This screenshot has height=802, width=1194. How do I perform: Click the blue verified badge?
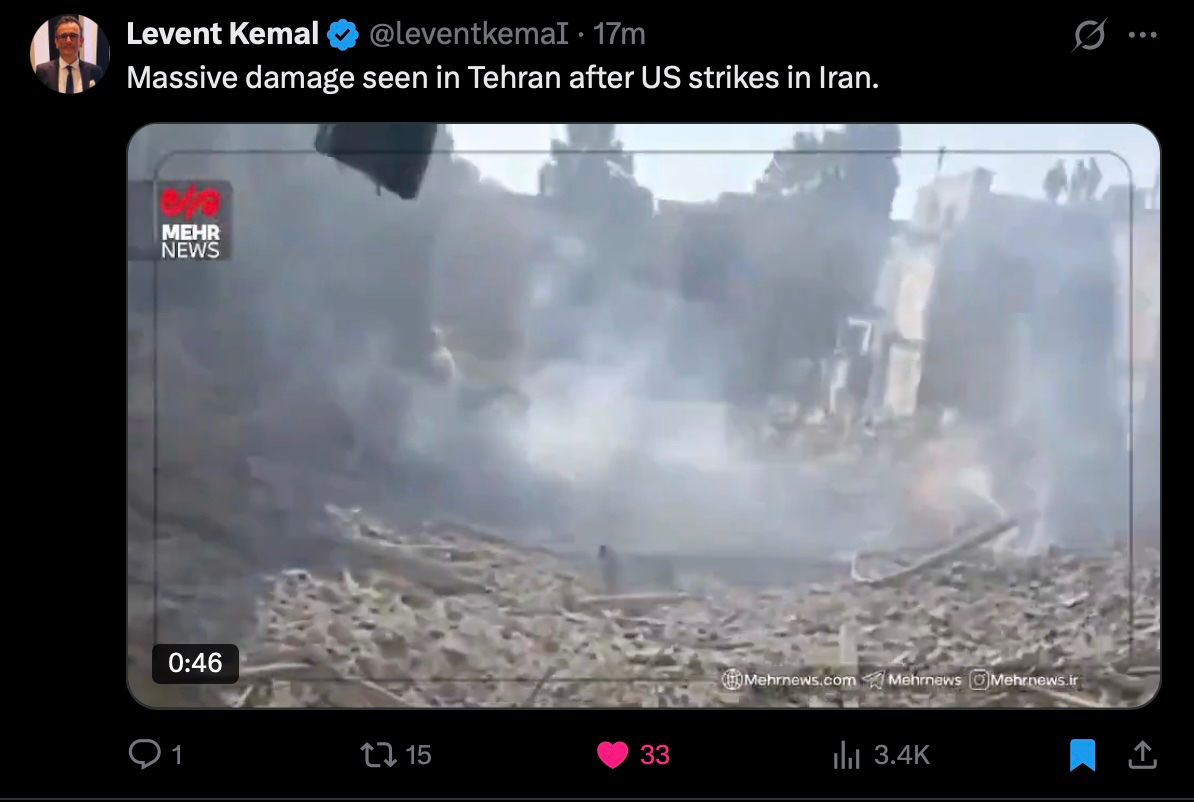(343, 35)
